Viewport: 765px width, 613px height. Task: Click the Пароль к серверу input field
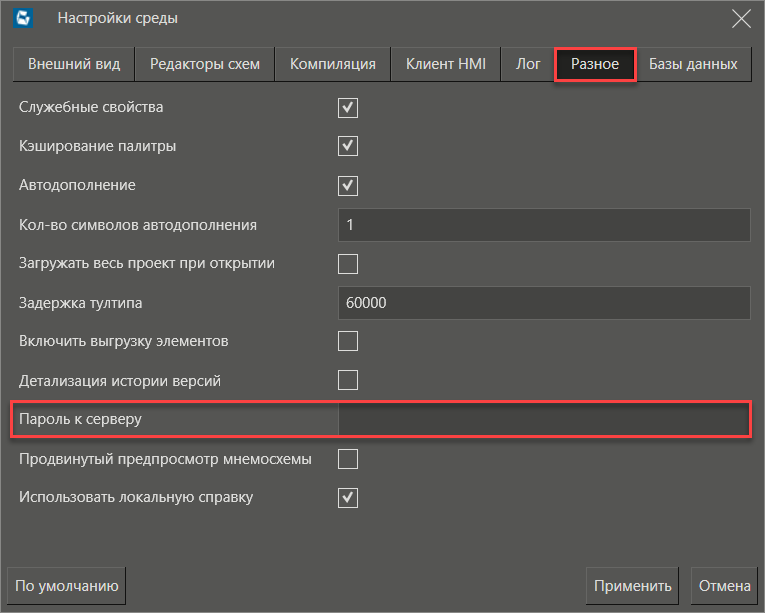pyautogui.click(x=544, y=419)
